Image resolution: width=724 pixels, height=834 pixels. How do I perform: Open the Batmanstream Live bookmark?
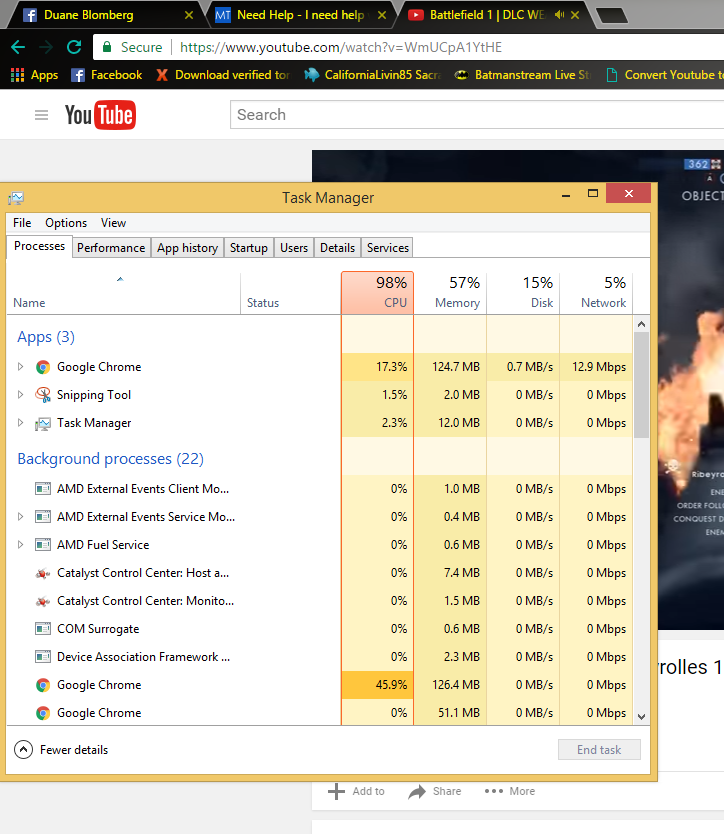click(x=522, y=75)
